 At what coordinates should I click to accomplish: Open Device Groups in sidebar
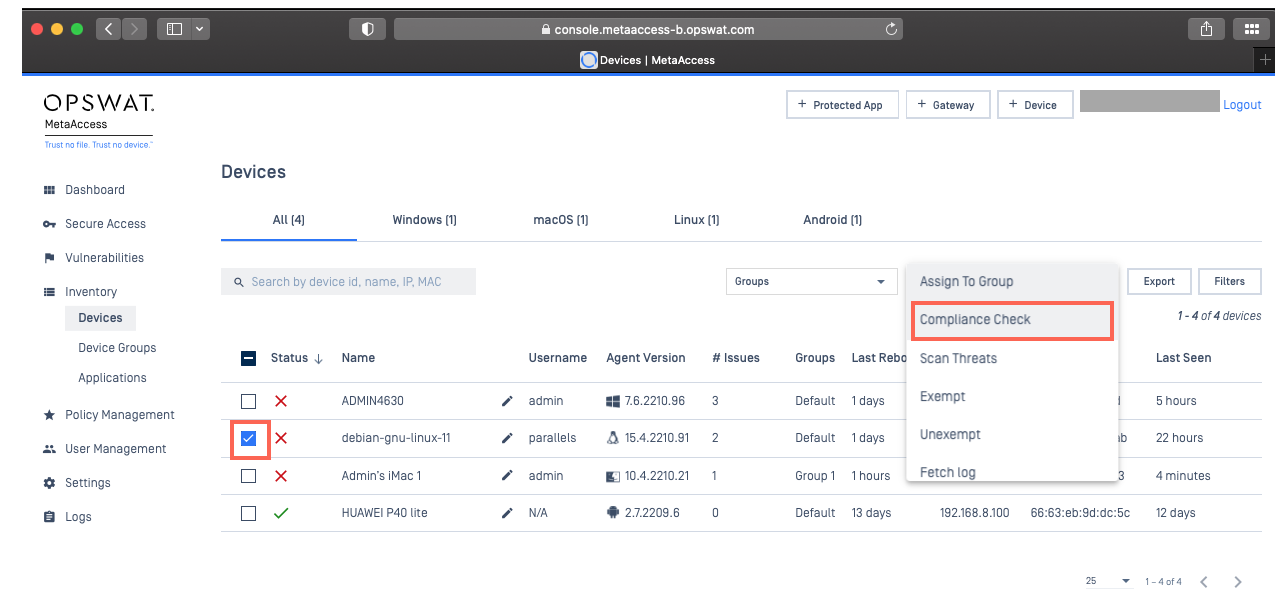point(117,348)
